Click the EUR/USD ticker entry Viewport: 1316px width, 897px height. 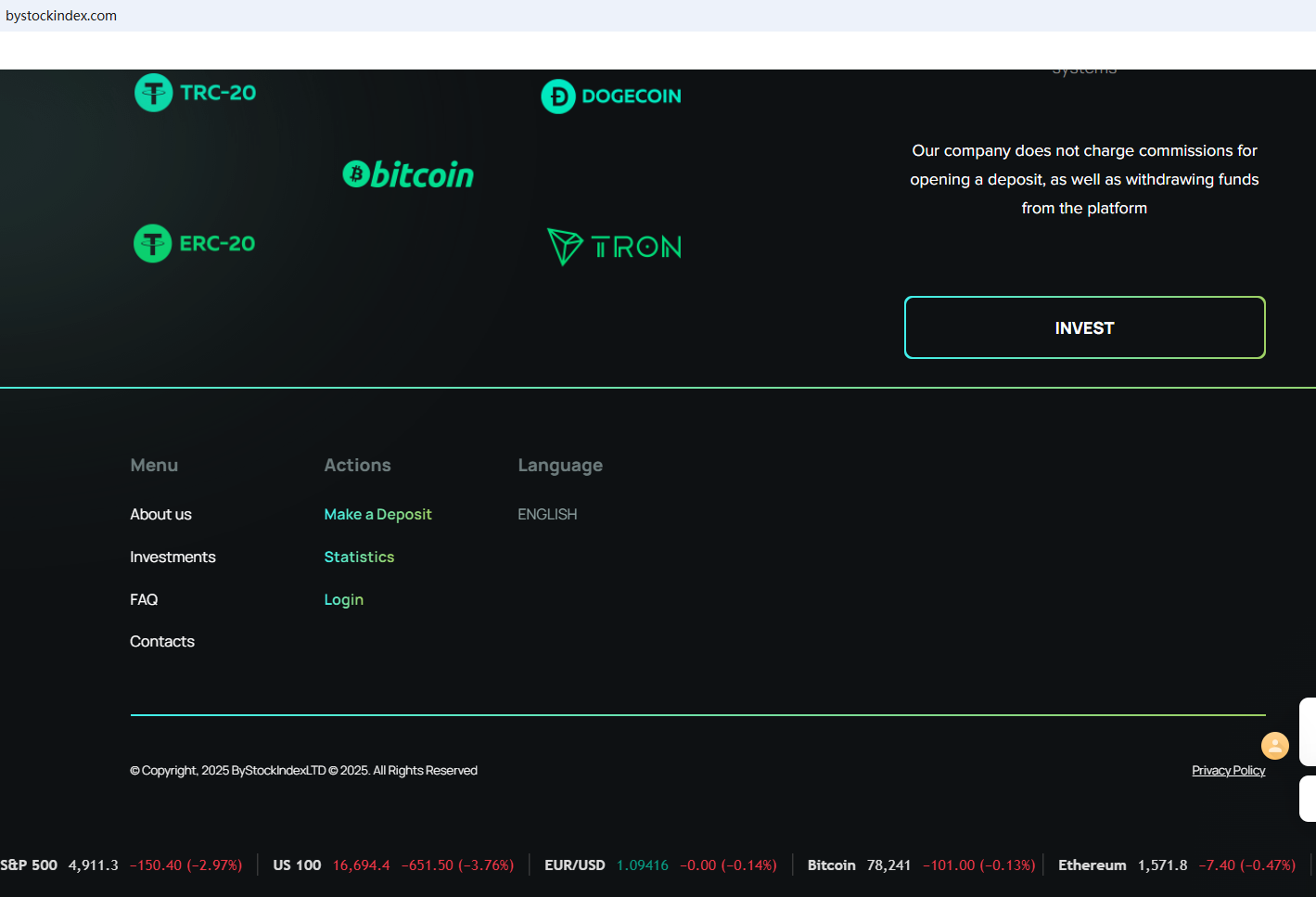click(x=660, y=865)
